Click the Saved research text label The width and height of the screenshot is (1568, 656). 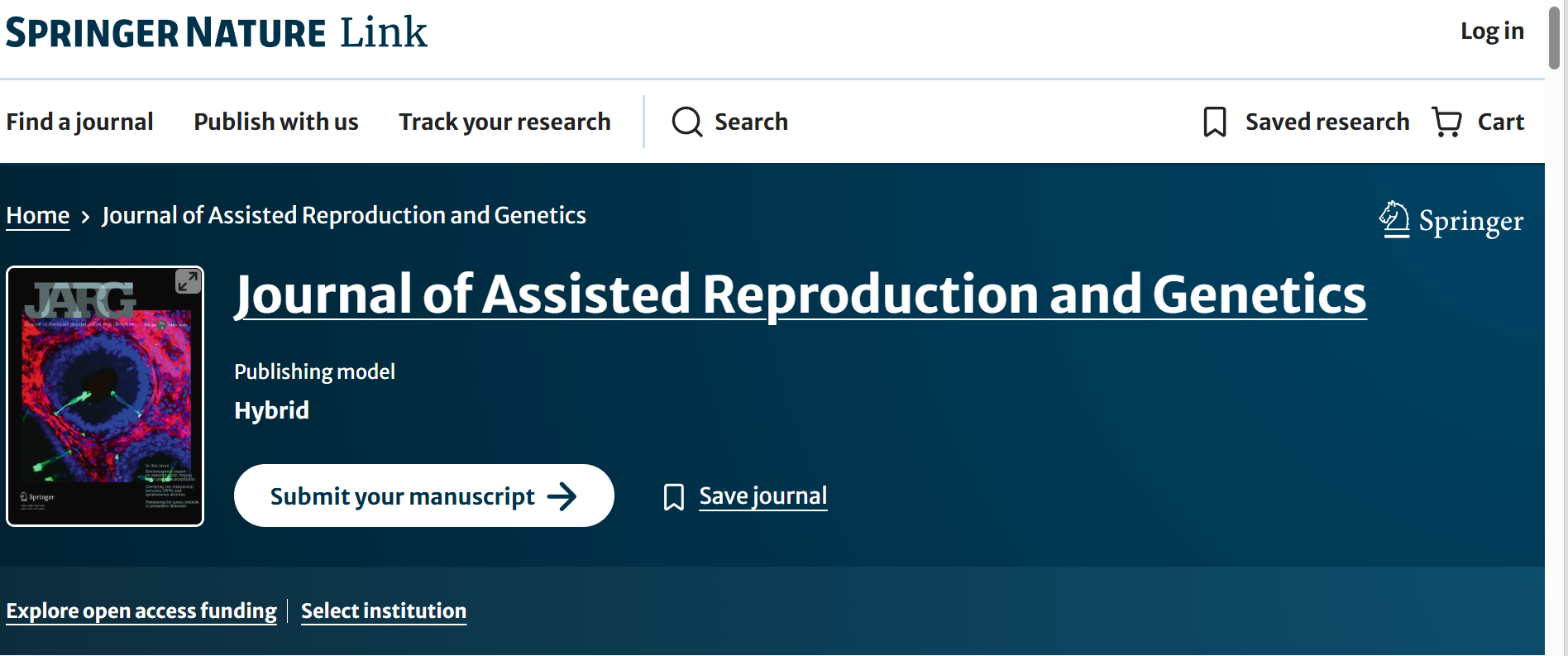pos(1327,122)
